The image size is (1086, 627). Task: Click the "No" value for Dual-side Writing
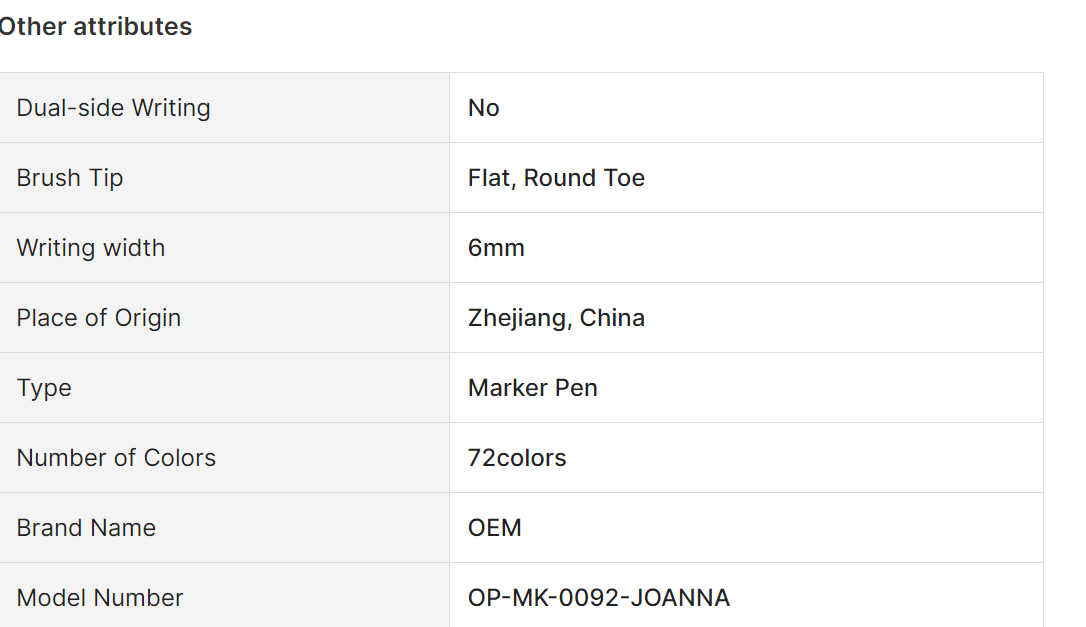pyautogui.click(x=483, y=108)
